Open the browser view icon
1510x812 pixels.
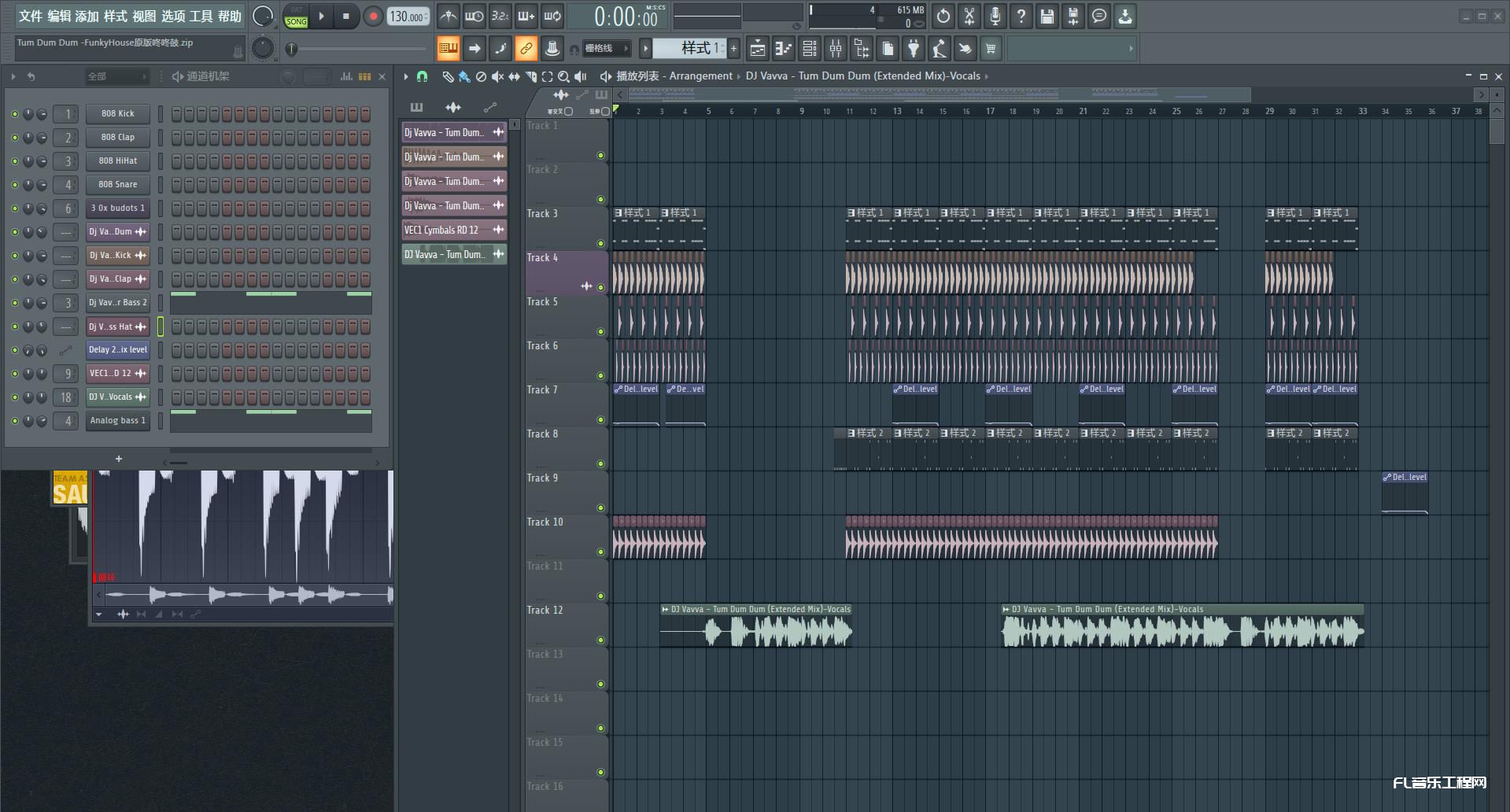click(x=862, y=49)
